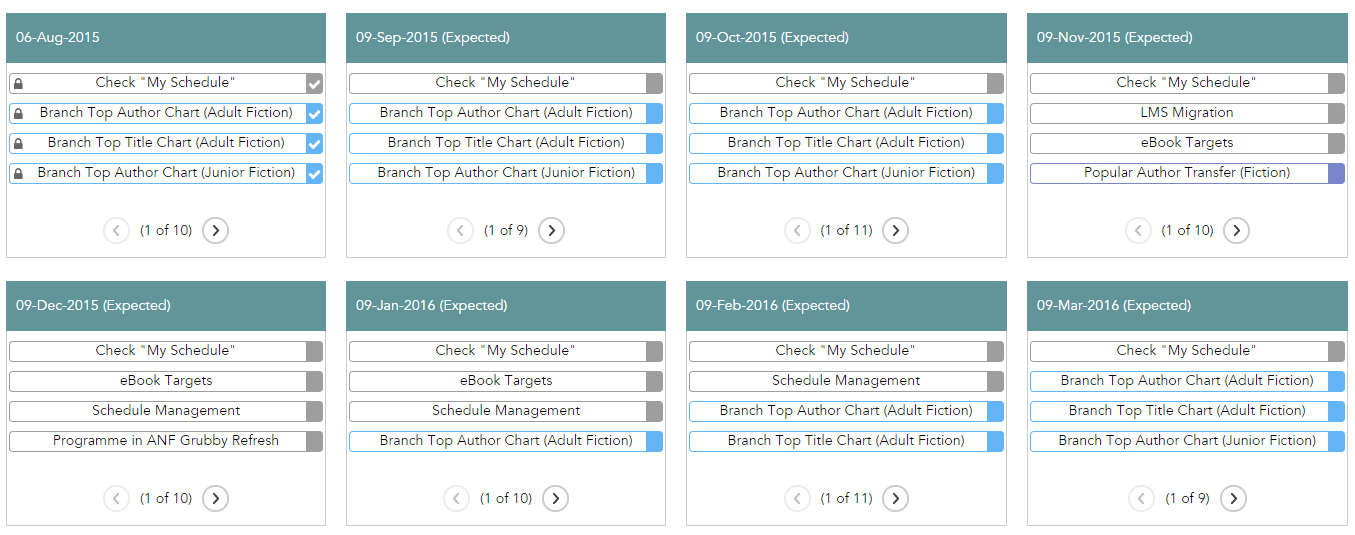This screenshot has width=1355, height=535.
Task: Select the 09-Nov-2015 (Expected) card header
Action: tap(1186, 38)
